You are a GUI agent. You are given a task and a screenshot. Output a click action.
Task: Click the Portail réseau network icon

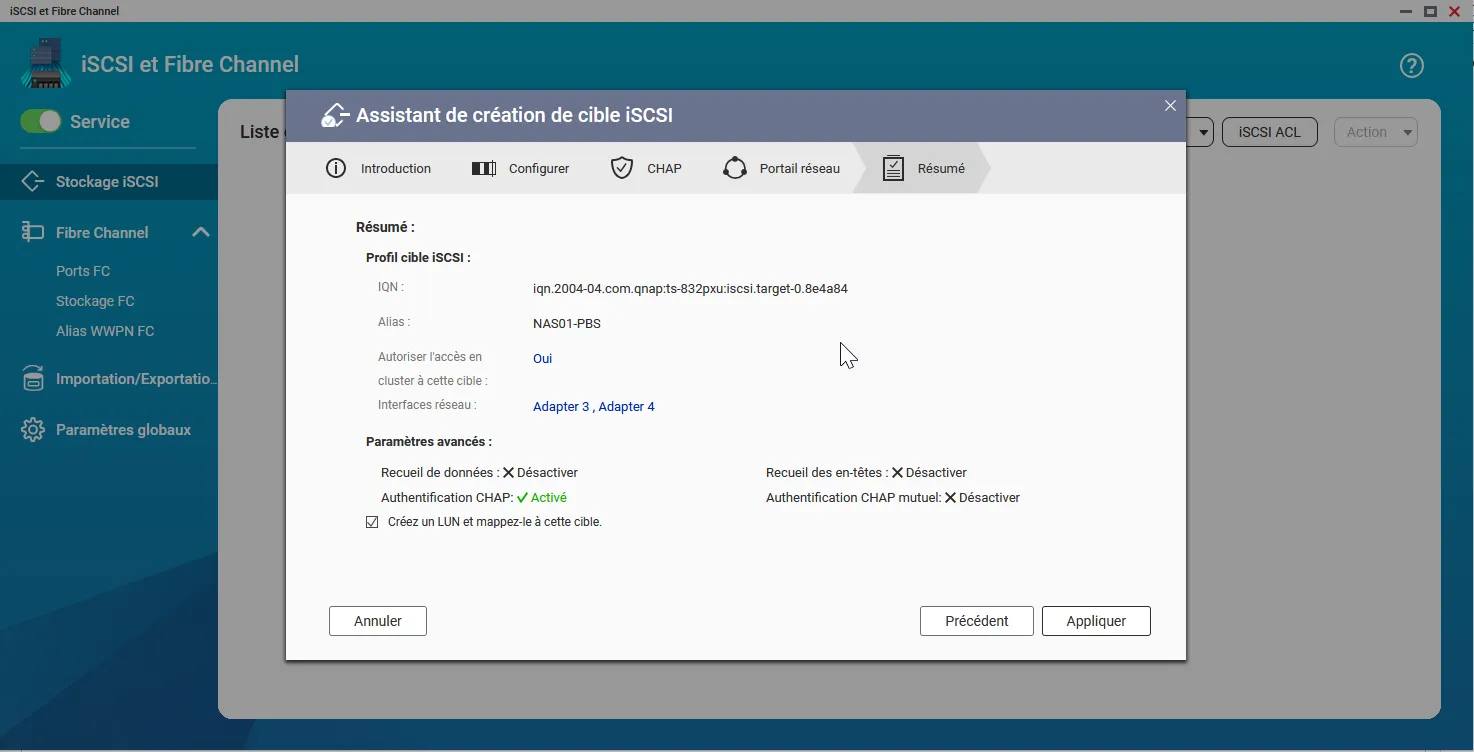coord(735,168)
